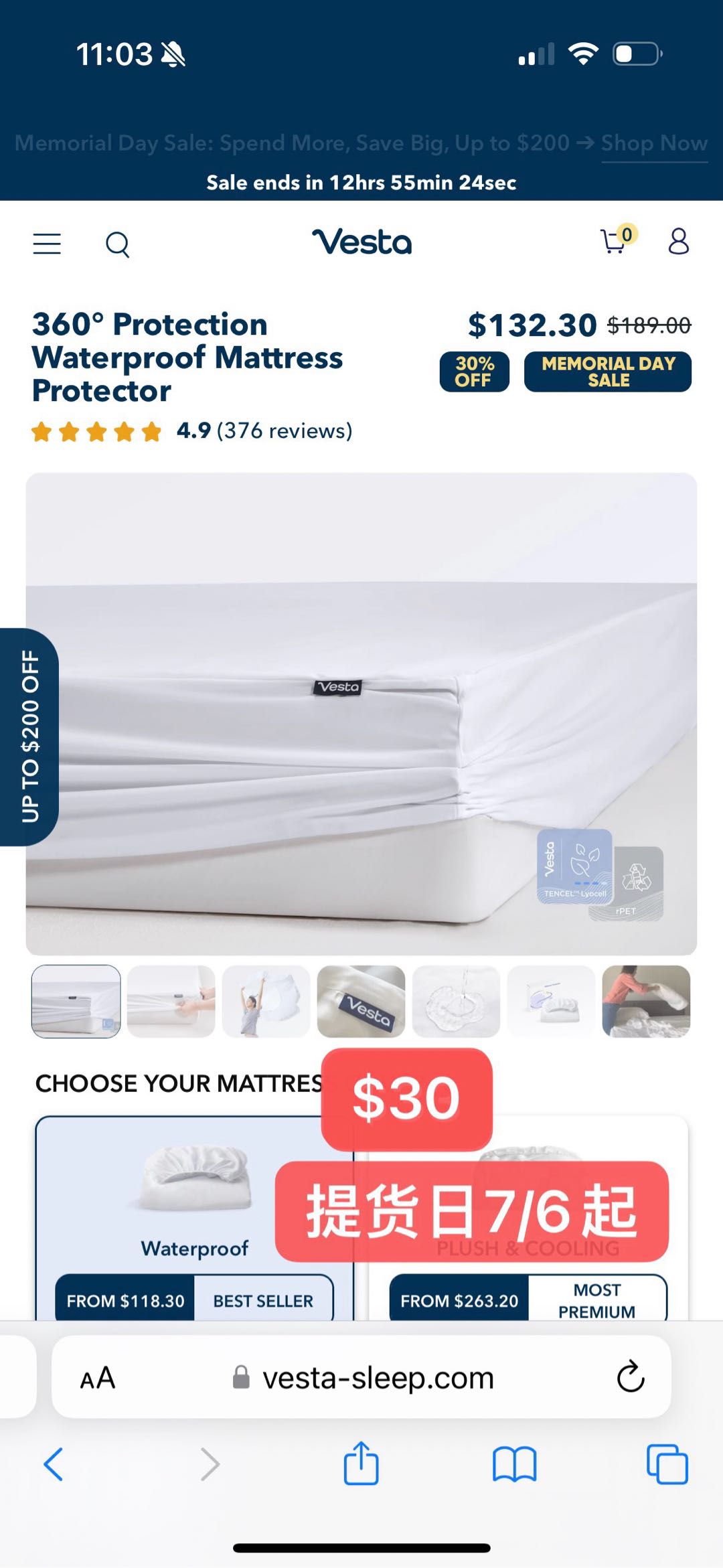Open Safari reader AA options
The height and width of the screenshot is (1568, 723).
point(98,1379)
